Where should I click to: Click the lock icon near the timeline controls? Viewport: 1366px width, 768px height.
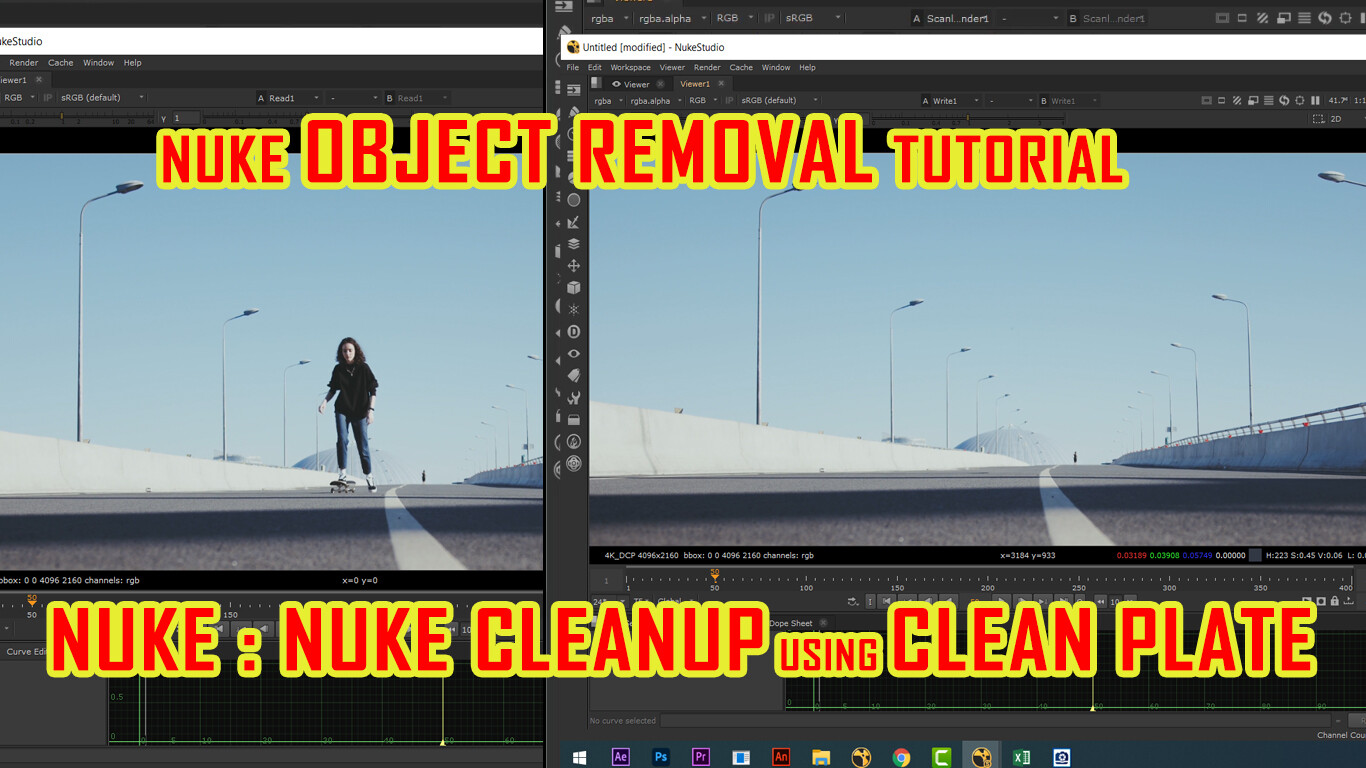1335,600
